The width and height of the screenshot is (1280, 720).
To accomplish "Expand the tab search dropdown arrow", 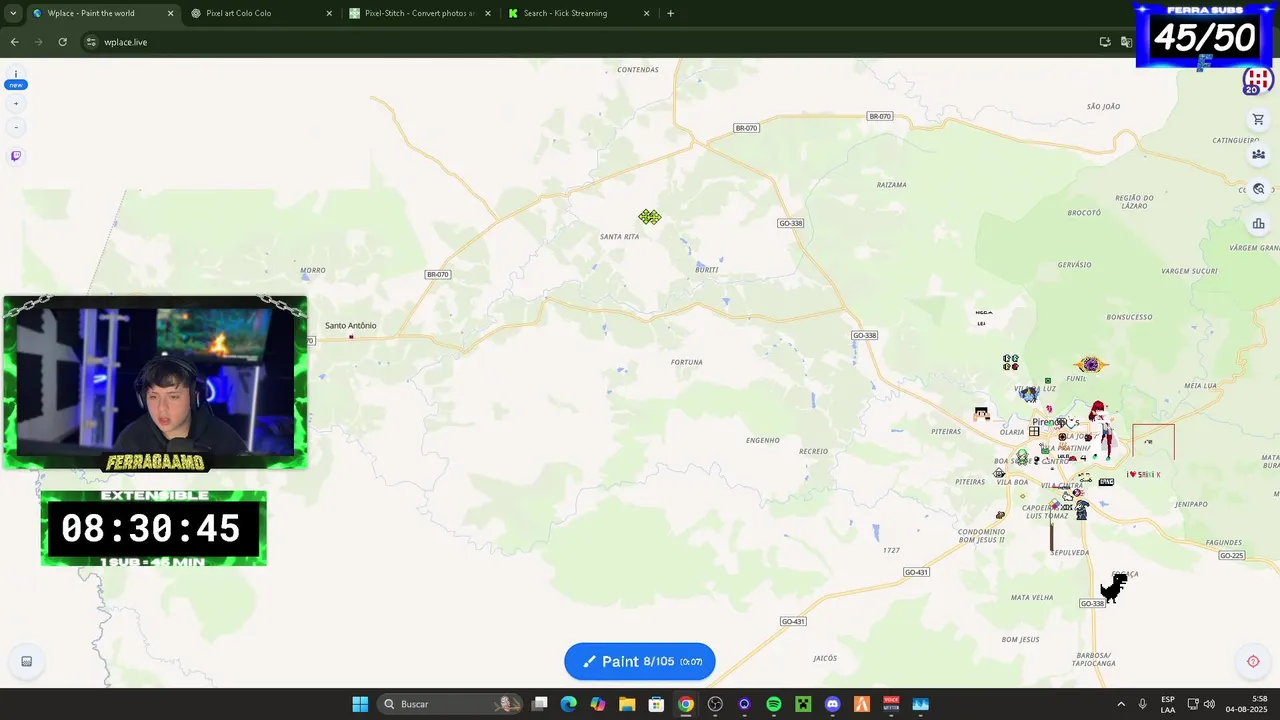I will pos(12,13).
